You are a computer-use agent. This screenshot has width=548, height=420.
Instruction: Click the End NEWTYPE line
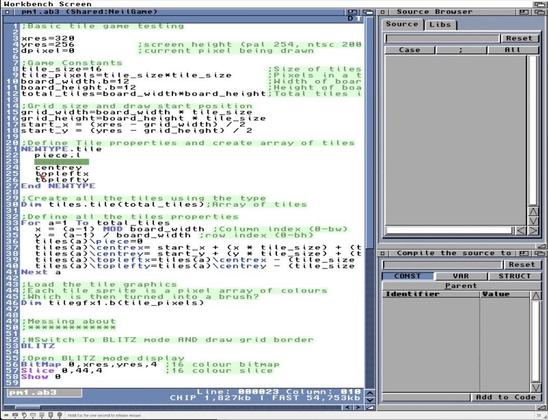pyautogui.click(x=58, y=186)
